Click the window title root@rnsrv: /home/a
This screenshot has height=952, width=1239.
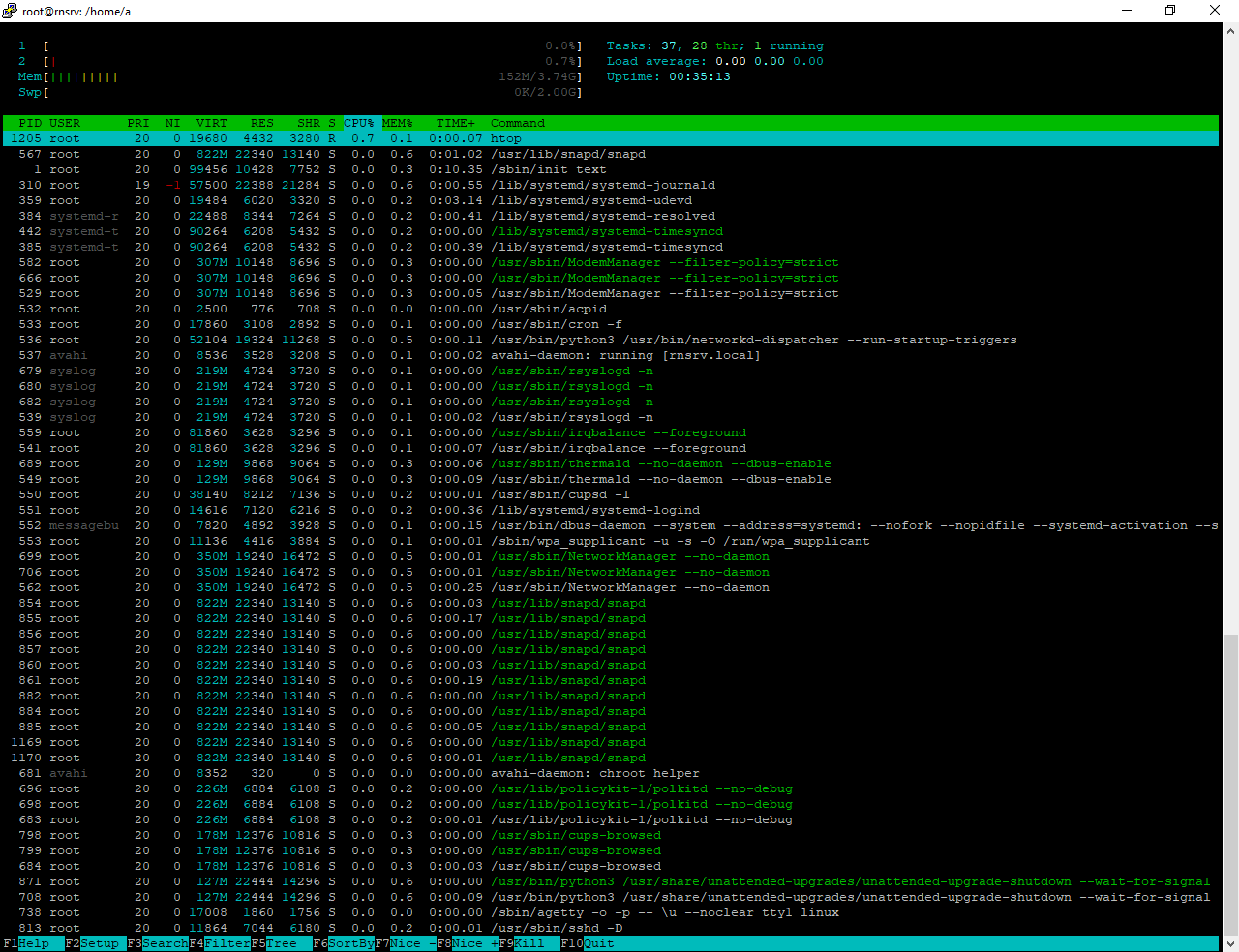click(x=76, y=11)
